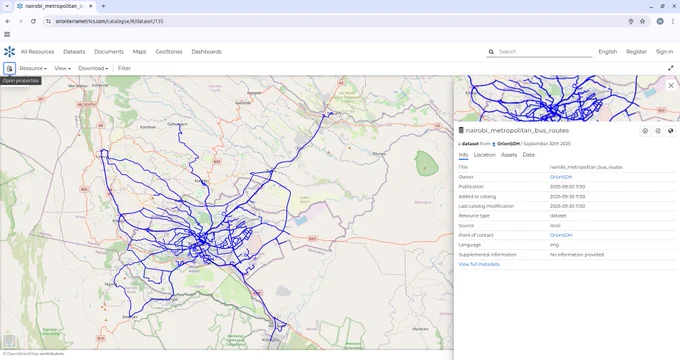Click 'No information provided' text
This screenshot has width=680, height=360.
click(577, 255)
